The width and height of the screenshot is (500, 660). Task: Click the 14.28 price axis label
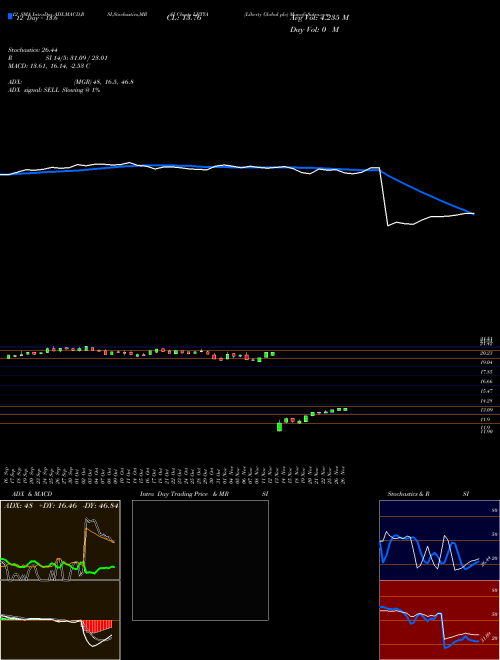(x=487, y=401)
